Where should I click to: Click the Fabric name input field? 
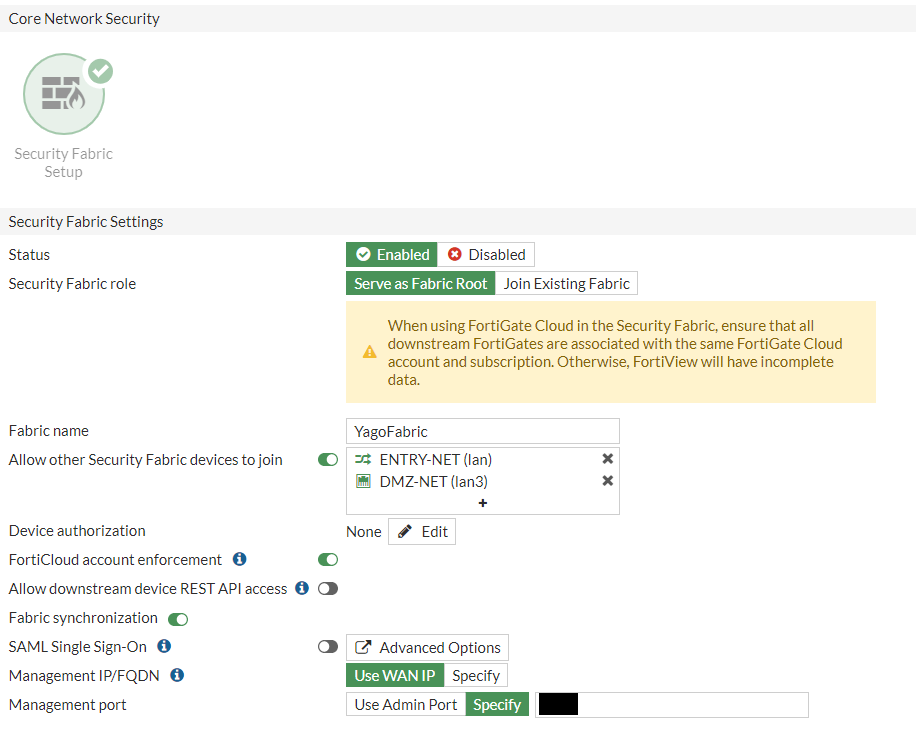point(483,431)
